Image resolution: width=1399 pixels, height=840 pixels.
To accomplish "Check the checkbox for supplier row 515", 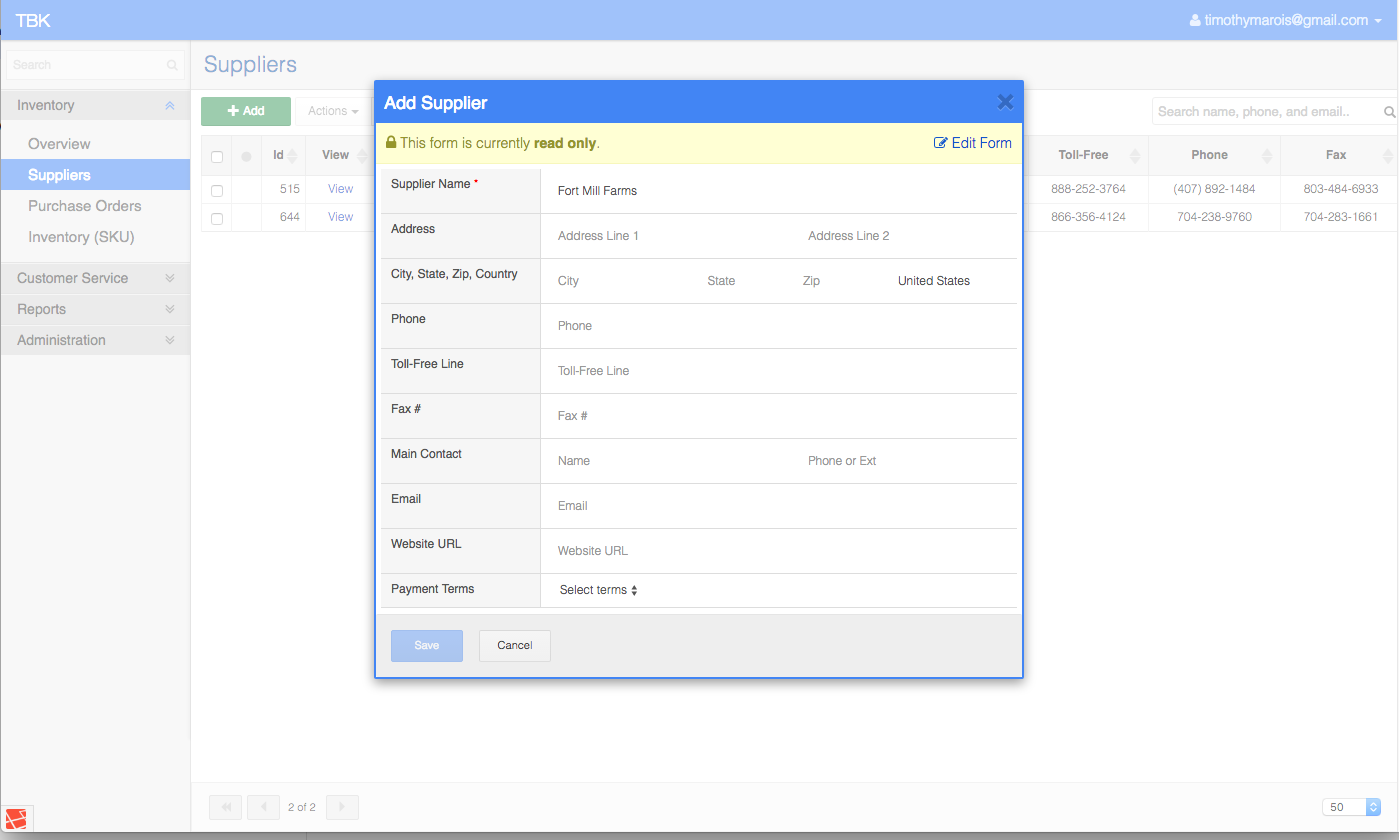I will coord(216,188).
